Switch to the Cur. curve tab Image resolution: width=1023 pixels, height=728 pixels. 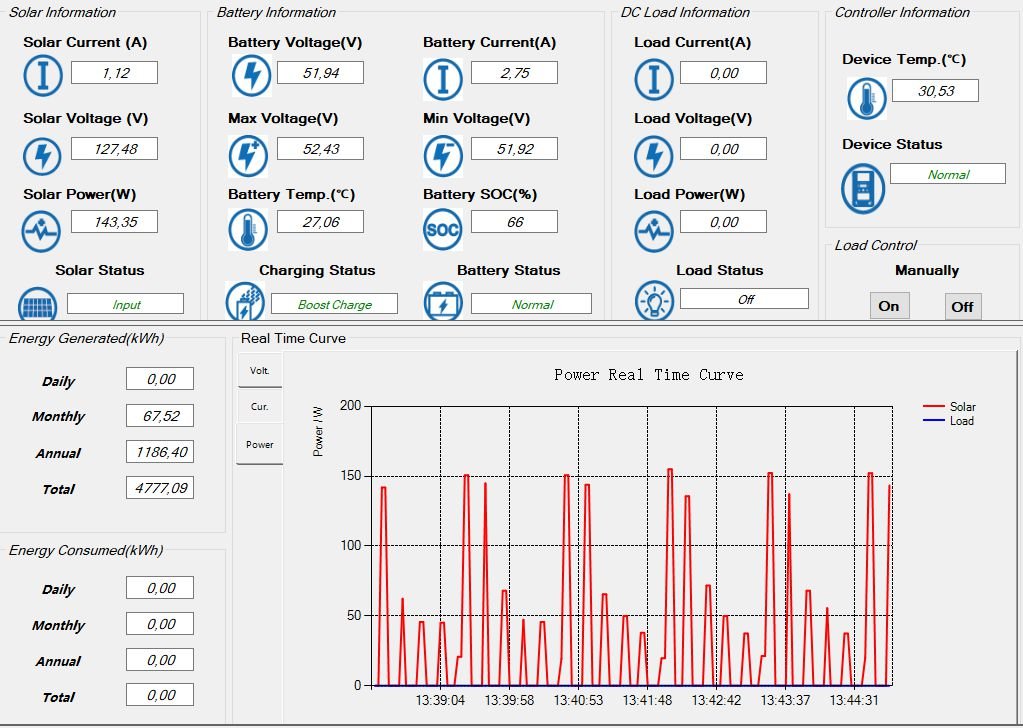point(260,406)
